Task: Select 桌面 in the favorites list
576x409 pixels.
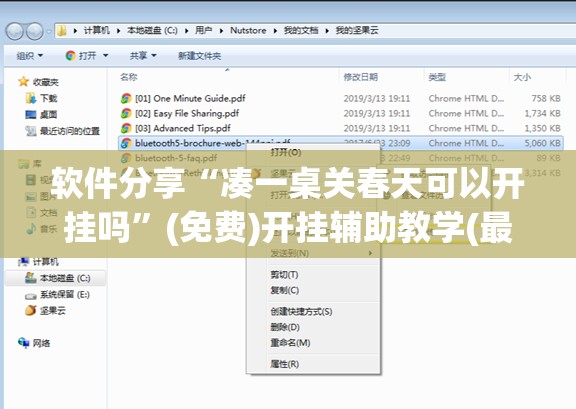Action: click(x=48, y=115)
